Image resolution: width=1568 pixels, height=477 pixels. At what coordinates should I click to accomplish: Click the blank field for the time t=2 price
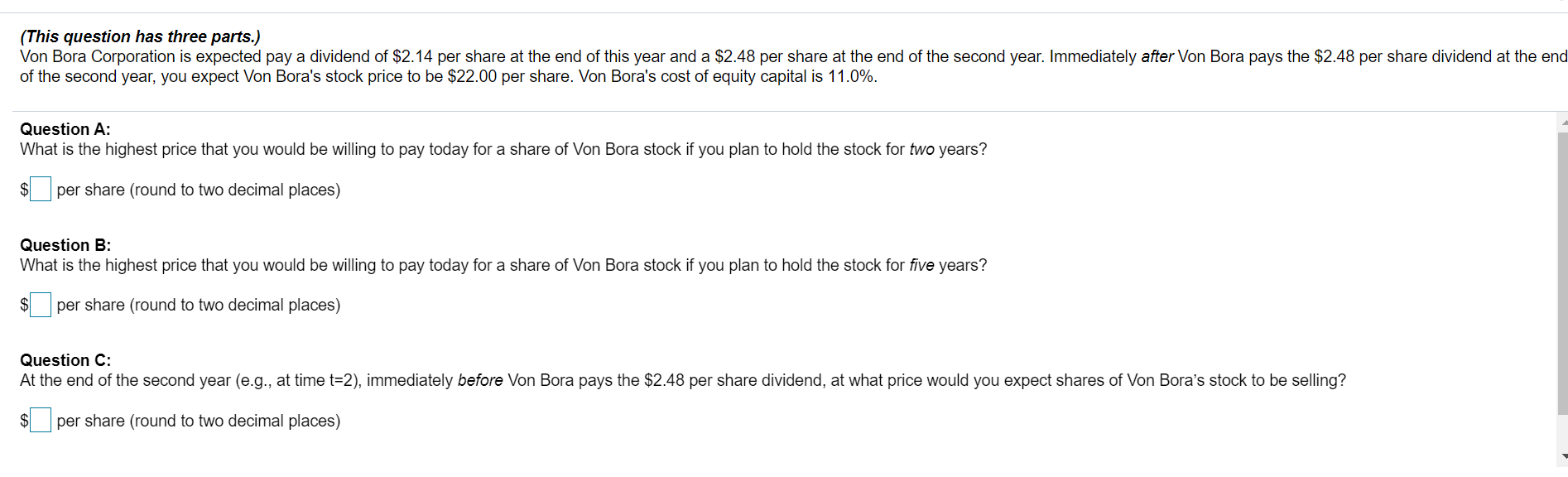tap(40, 420)
